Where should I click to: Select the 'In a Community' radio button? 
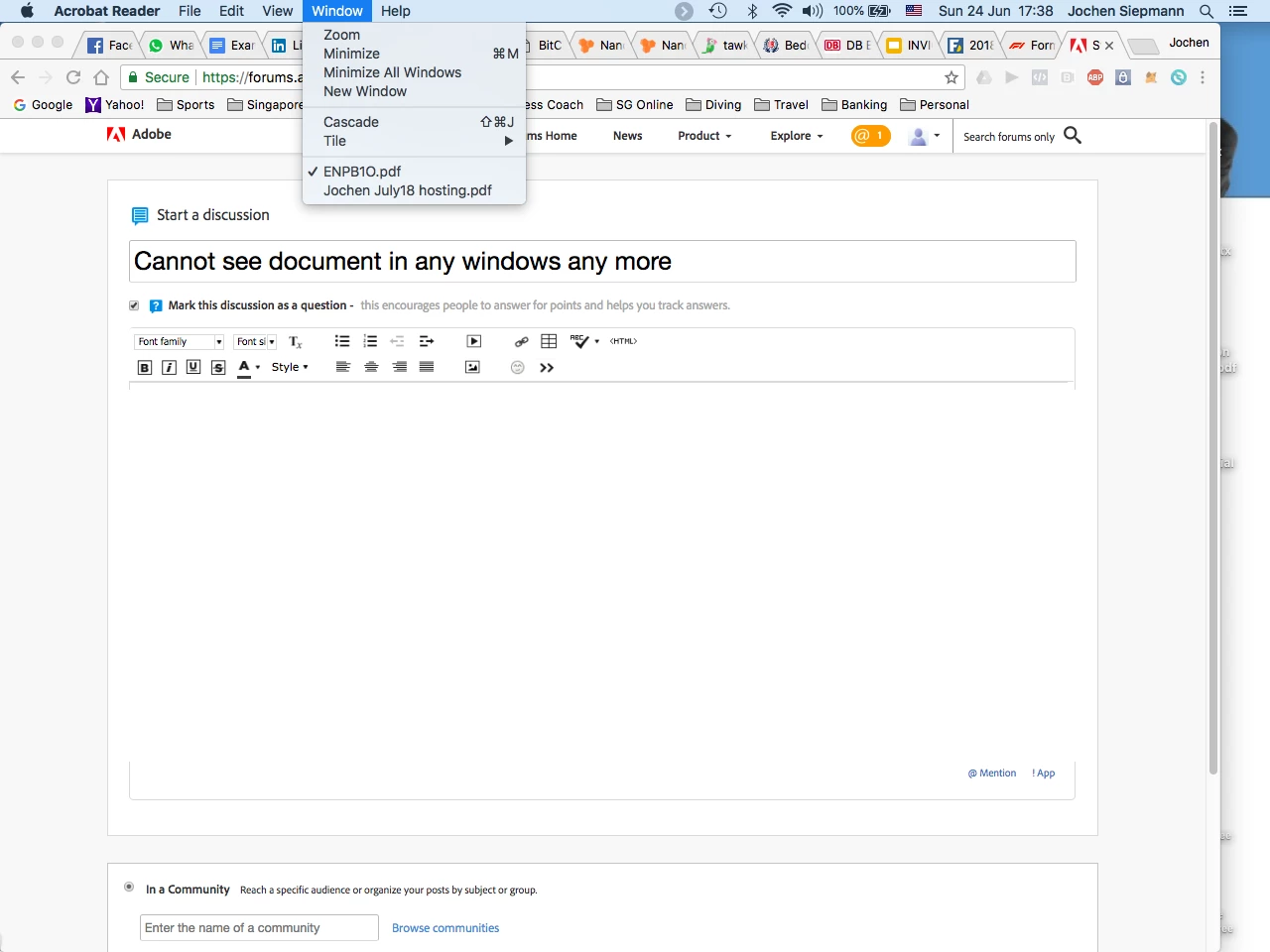point(129,887)
